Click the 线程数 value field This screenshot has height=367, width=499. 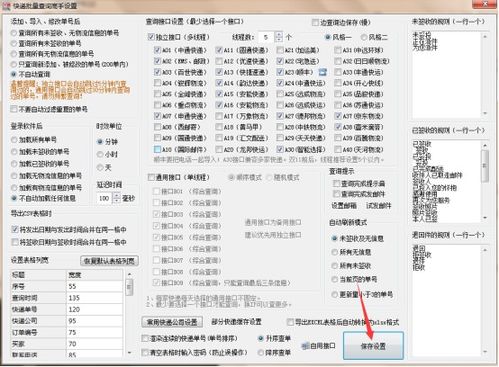coord(266,37)
